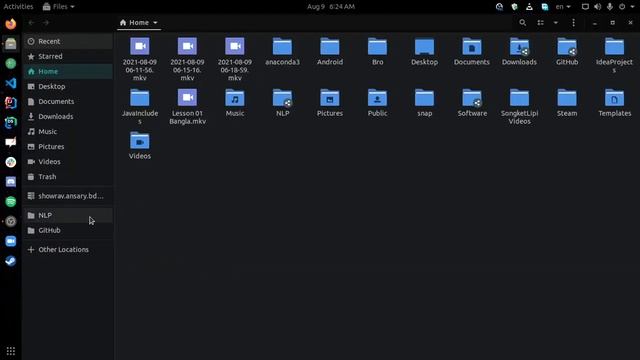Show applications grid in the dock
This screenshot has width=640, height=360.
(11, 351)
